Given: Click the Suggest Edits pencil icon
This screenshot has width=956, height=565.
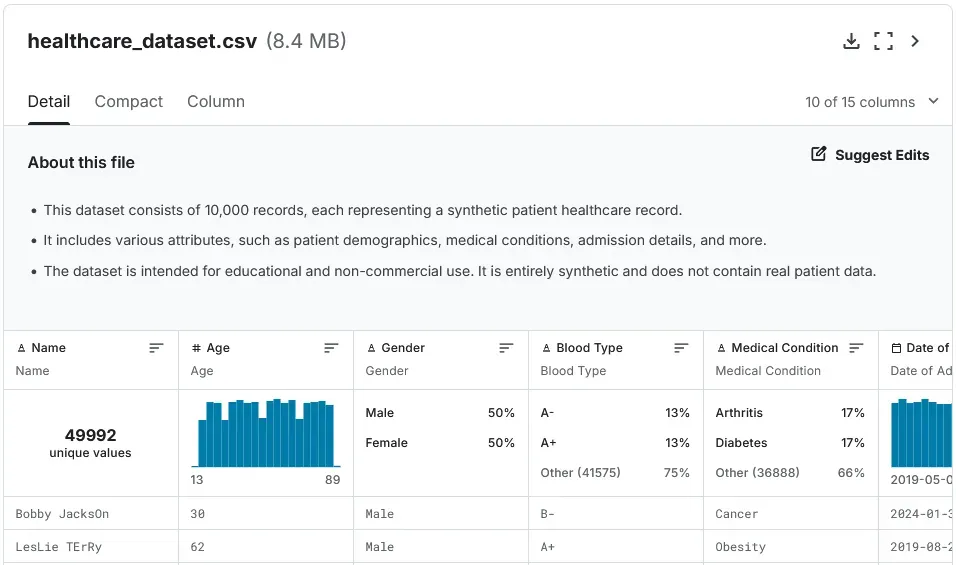Looking at the screenshot, I should (819, 155).
